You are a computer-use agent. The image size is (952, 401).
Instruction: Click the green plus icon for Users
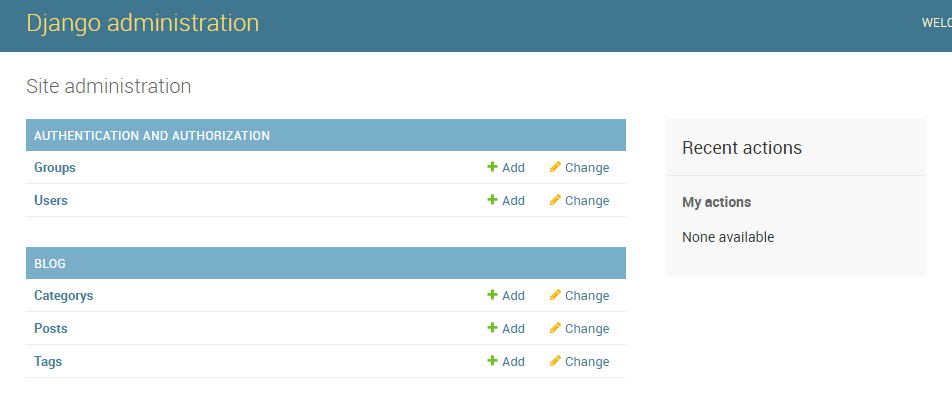(492, 200)
